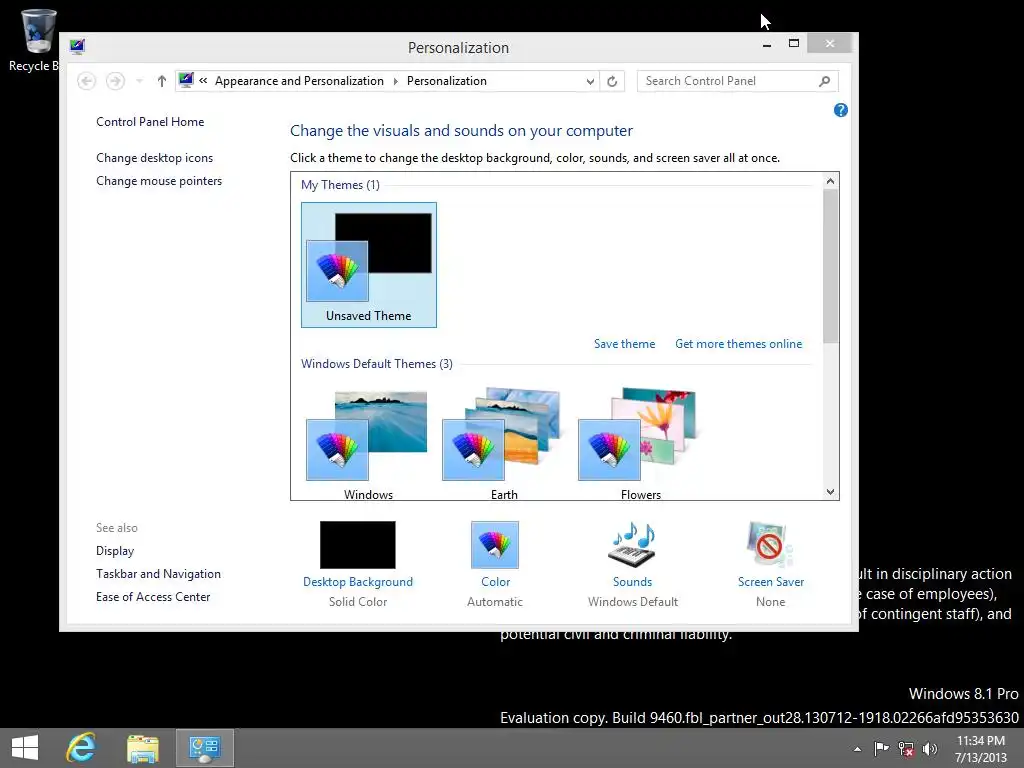Image resolution: width=1024 pixels, height=768 pixels.
Task: Click Get more themes online
Action: (739, 344)
